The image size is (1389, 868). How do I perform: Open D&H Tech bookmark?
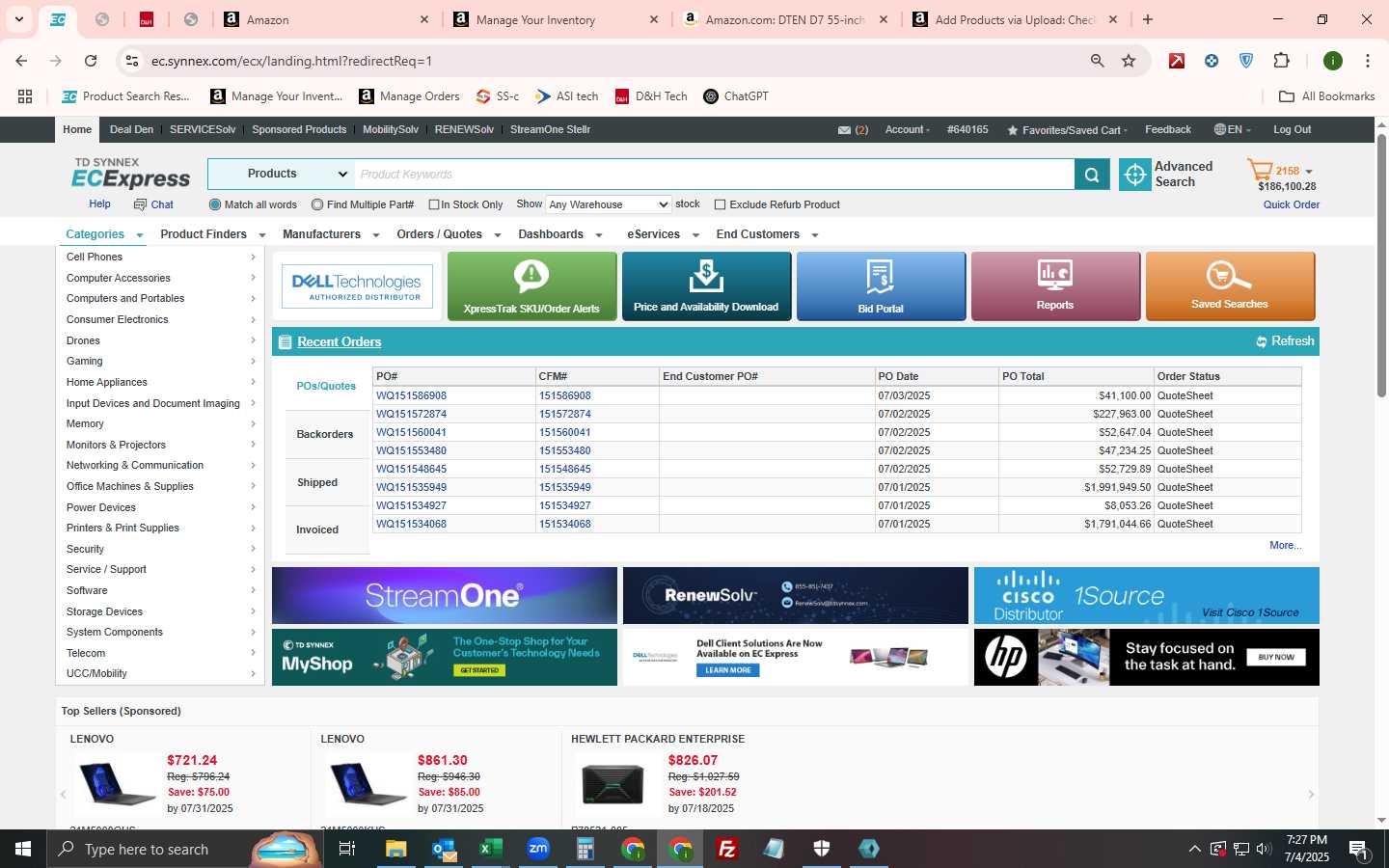(x=651, y=96)
